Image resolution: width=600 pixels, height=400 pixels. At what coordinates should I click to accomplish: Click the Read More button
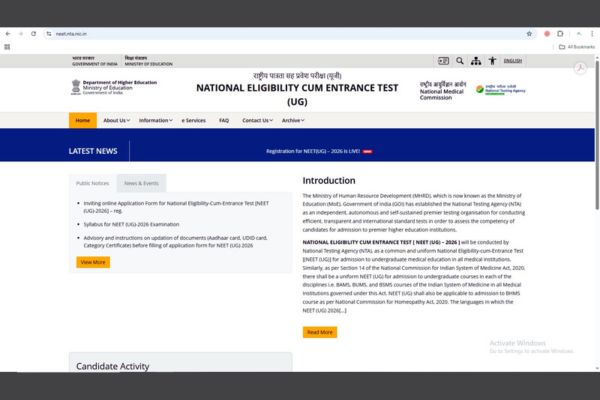tap(319, 332)
